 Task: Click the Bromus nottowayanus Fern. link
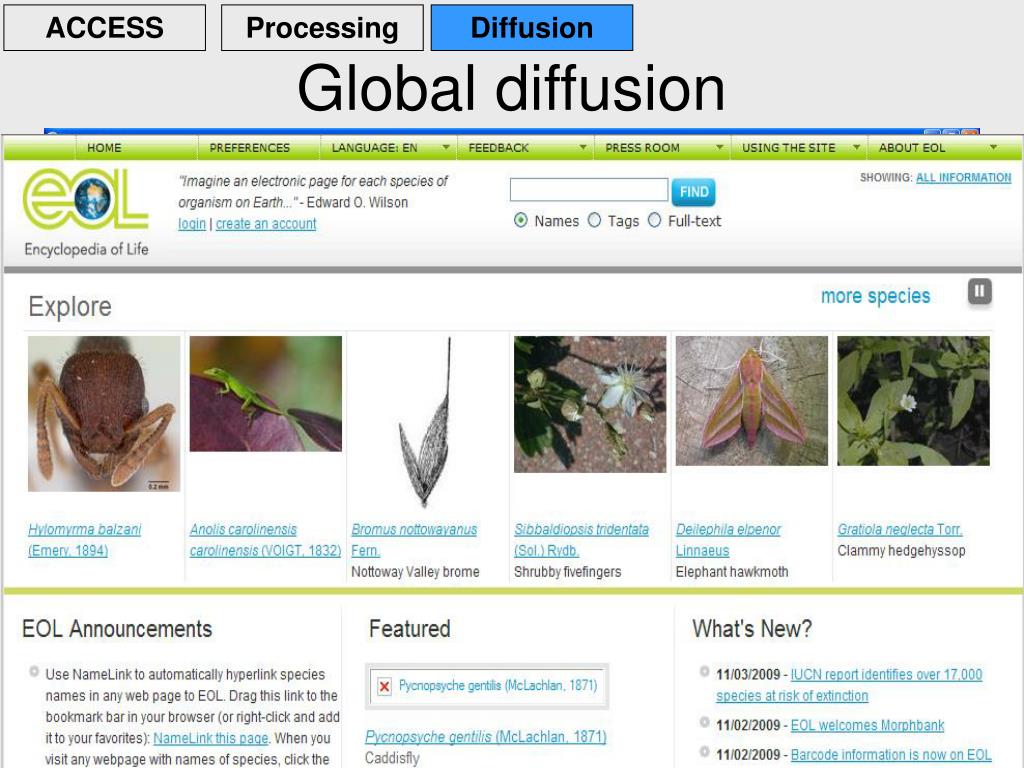pyautogui.click(x=414, y=540)
